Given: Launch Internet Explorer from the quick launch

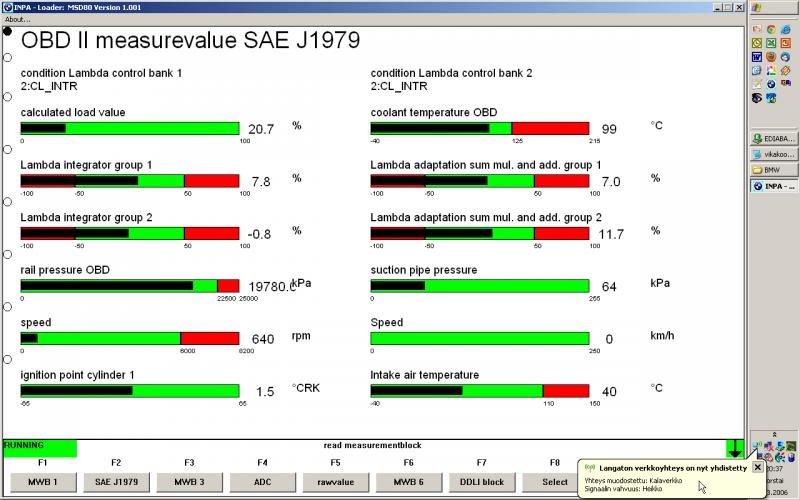Looking at the screenshot, I should click(785, 29).
